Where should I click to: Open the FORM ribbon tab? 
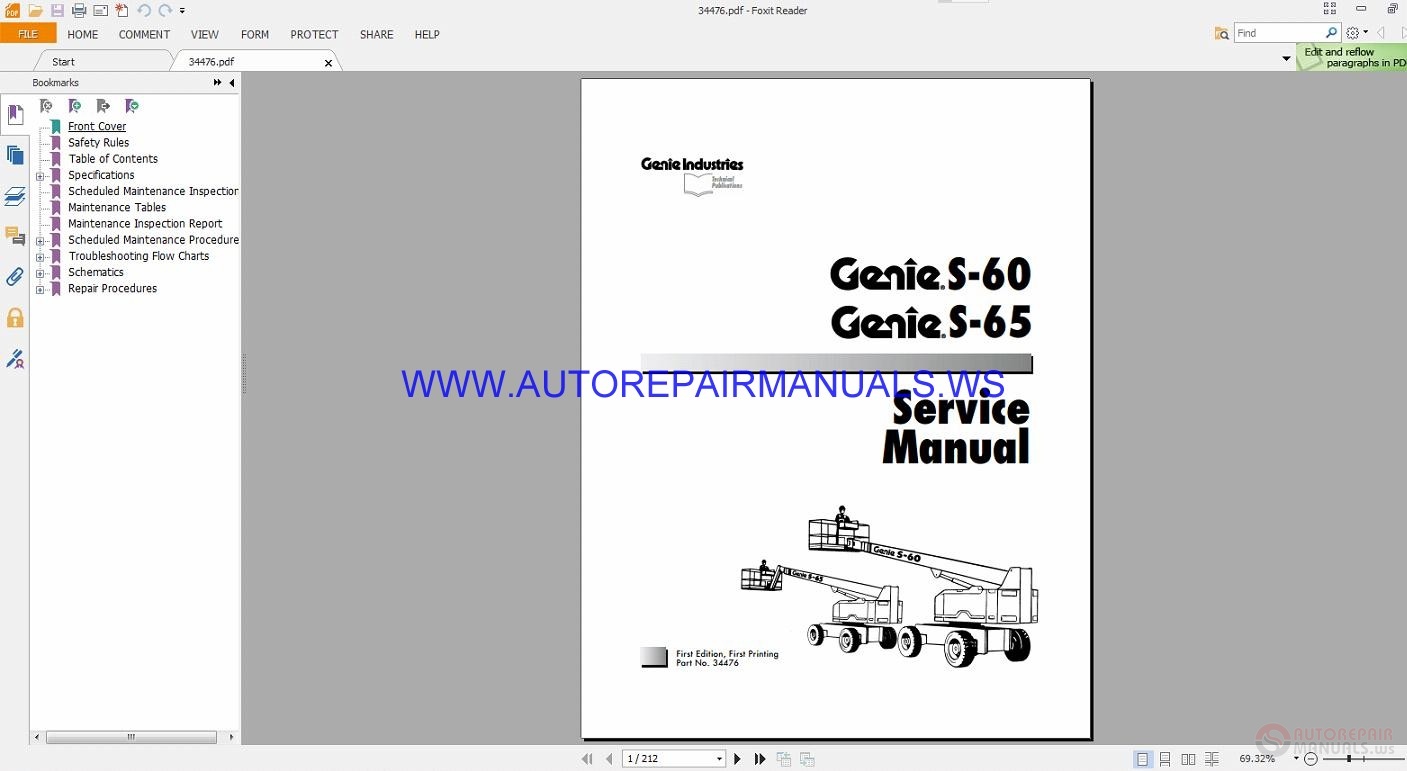(x=255, y=34)
